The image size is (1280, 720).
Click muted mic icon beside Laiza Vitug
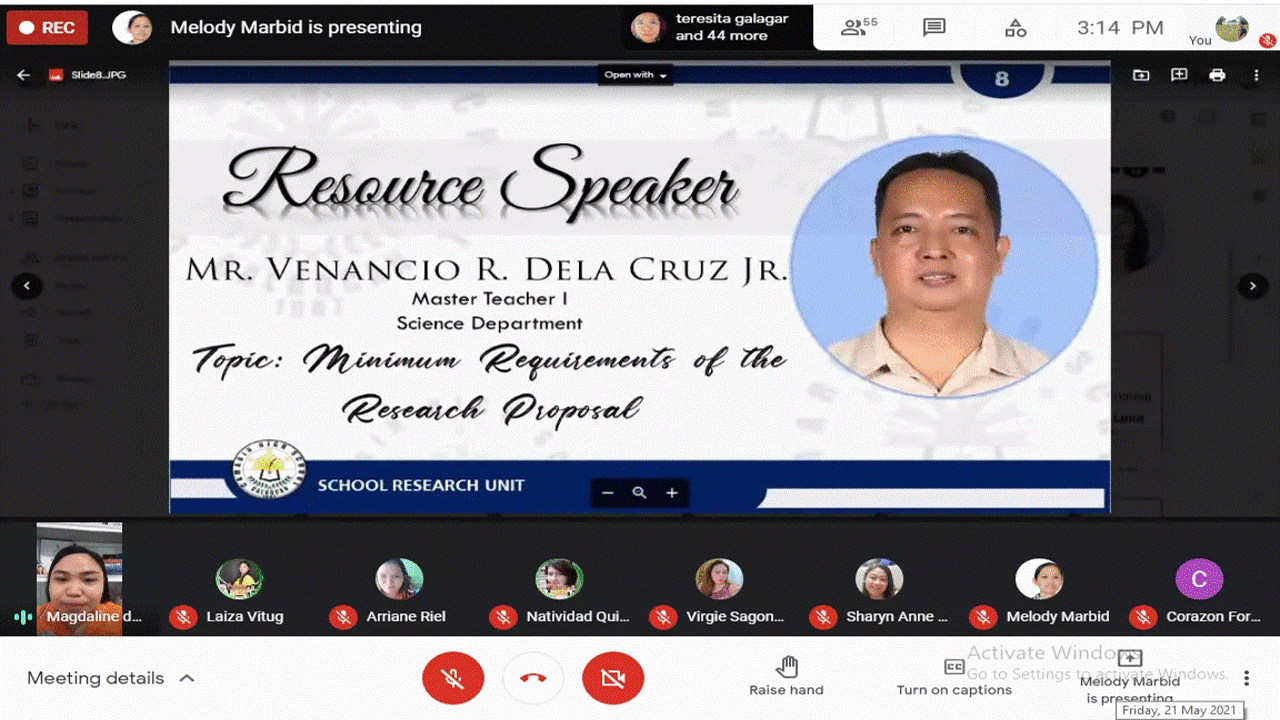[x=183, y=617]
